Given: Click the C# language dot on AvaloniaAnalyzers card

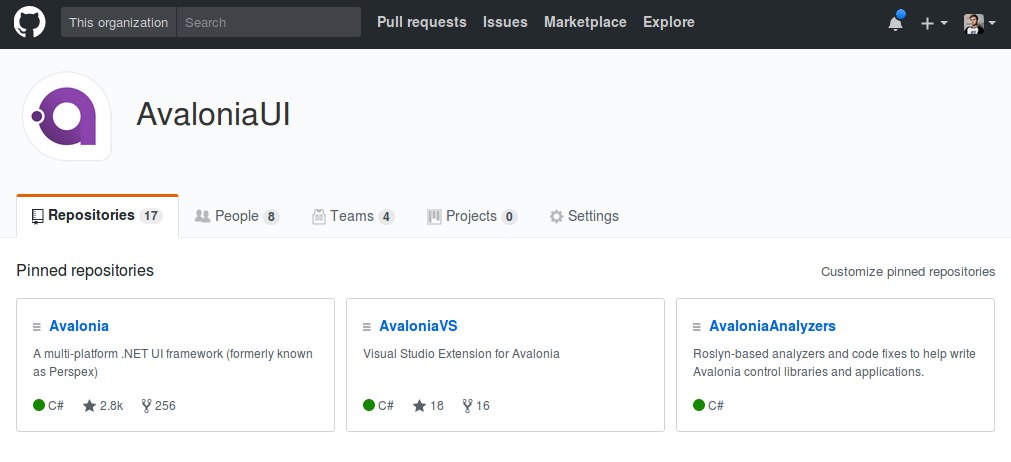Looking at the screenshot, I should point(700,405).
